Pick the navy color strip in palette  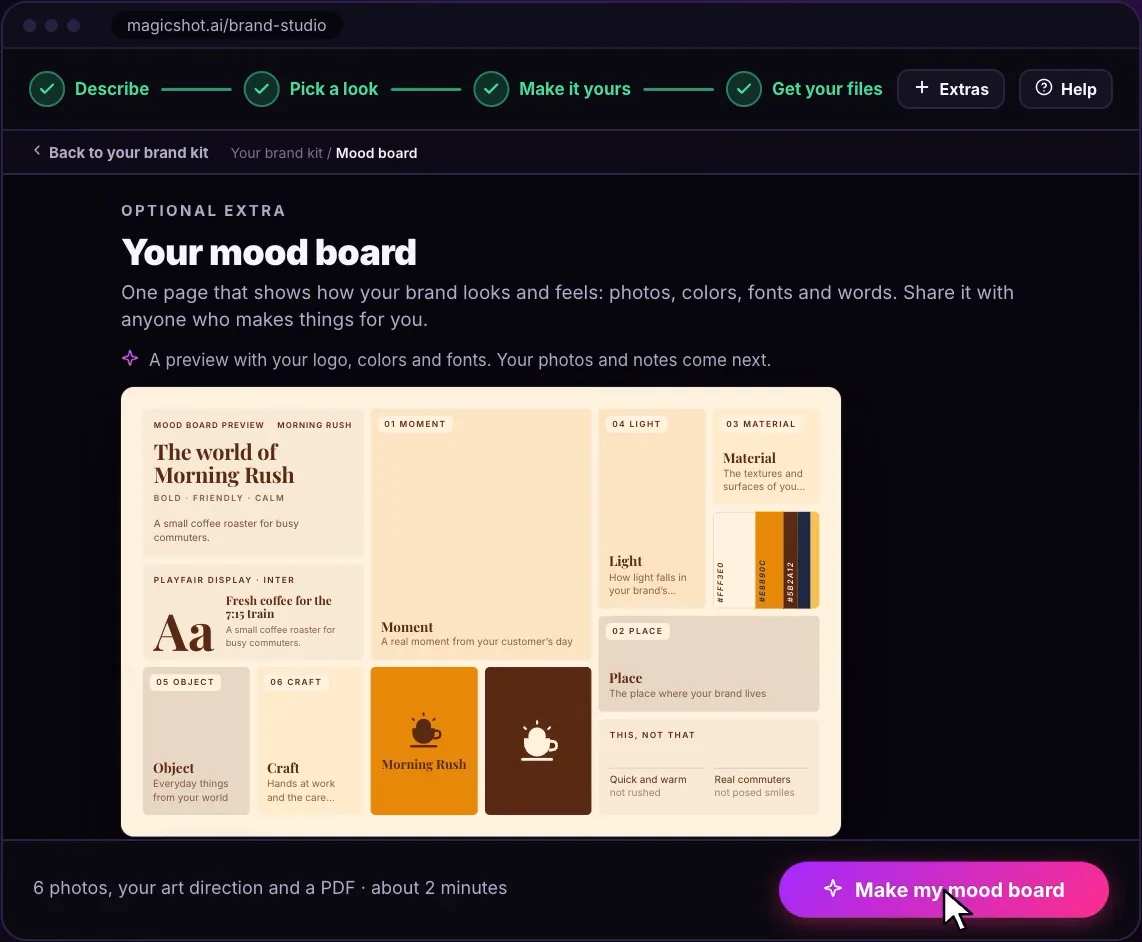[804, 560]
